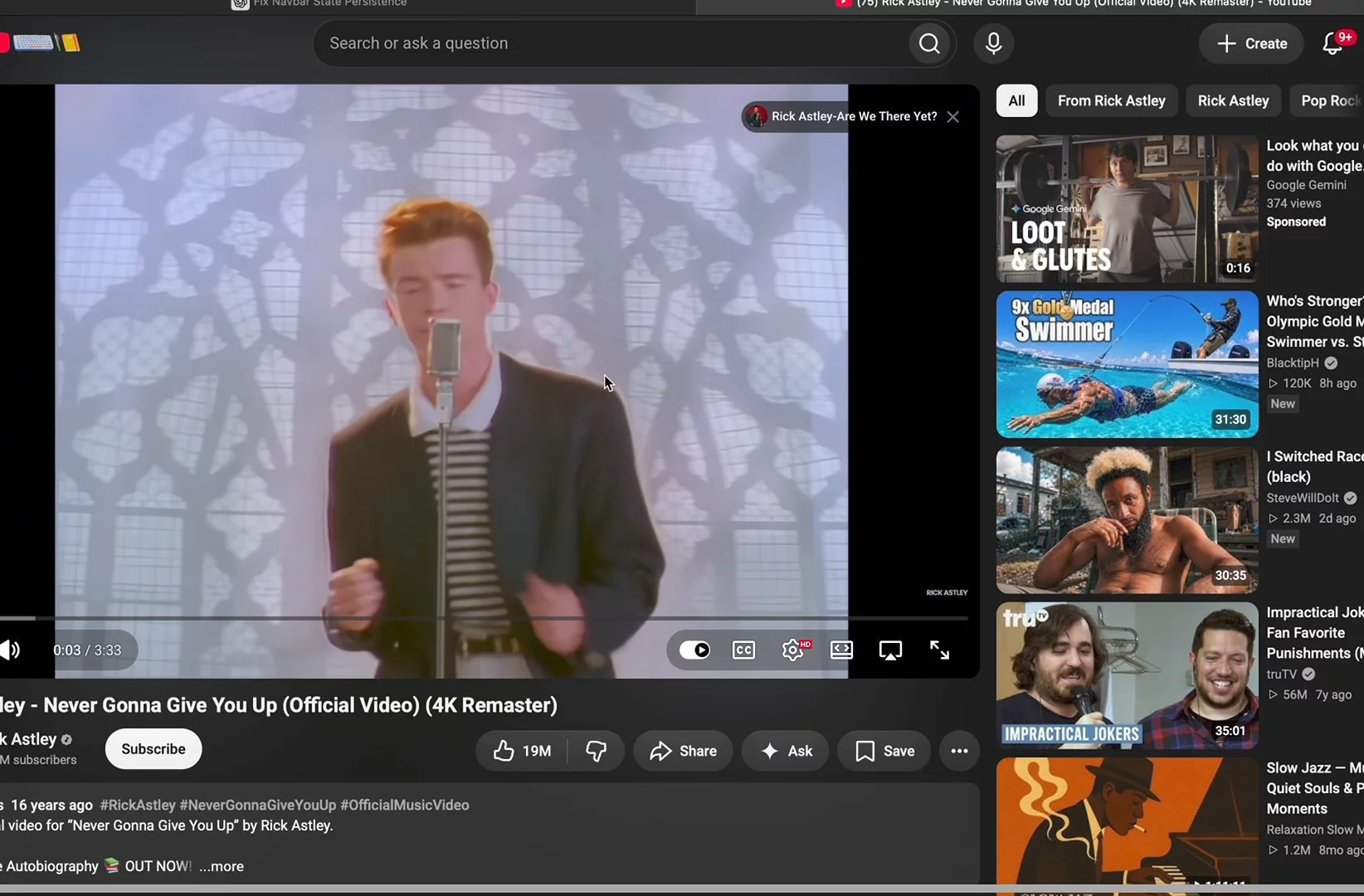Switch to theater mode

coord(841,650)
